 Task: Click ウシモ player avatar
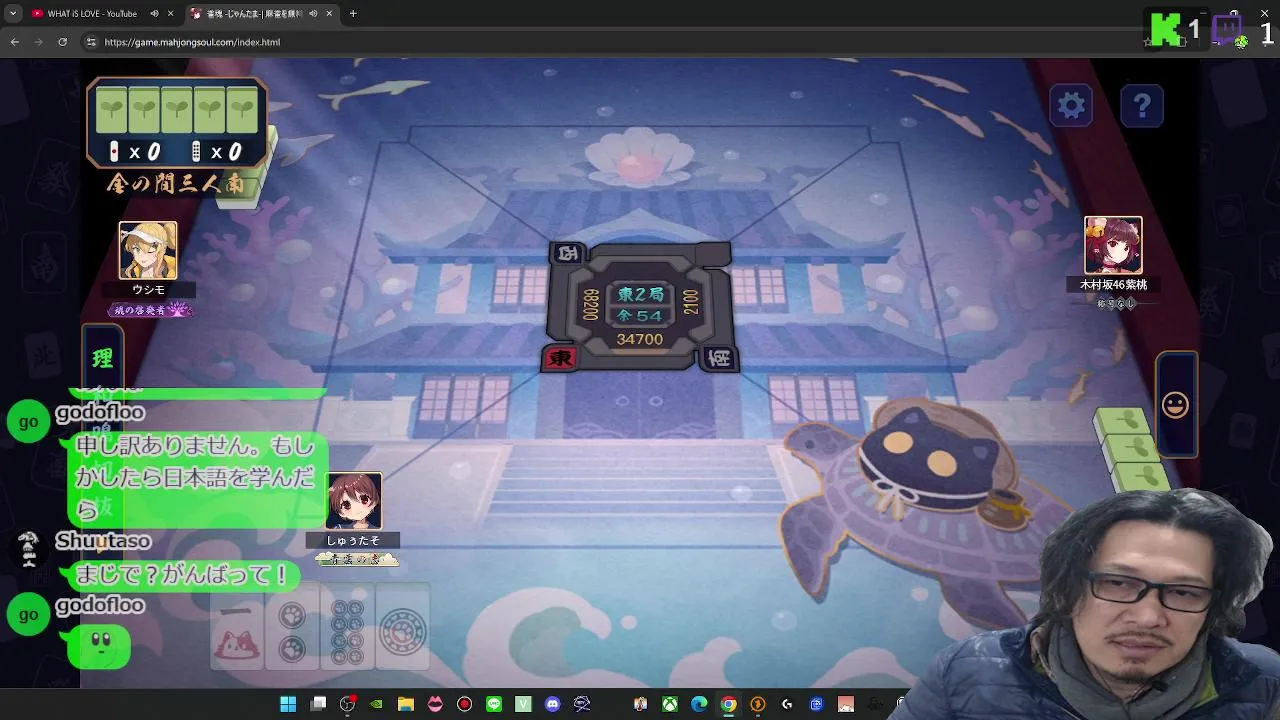click(x=148, y=250)
